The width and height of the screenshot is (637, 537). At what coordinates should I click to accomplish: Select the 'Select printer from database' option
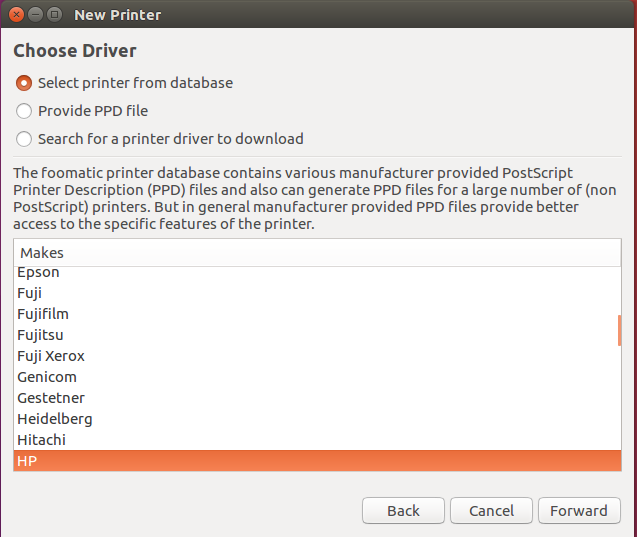click(24, 83)
